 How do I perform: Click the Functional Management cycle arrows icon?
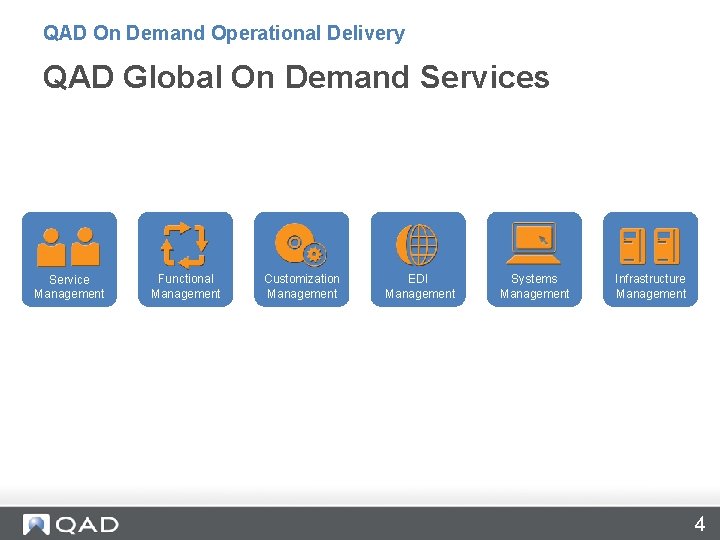tap(185, 245)
